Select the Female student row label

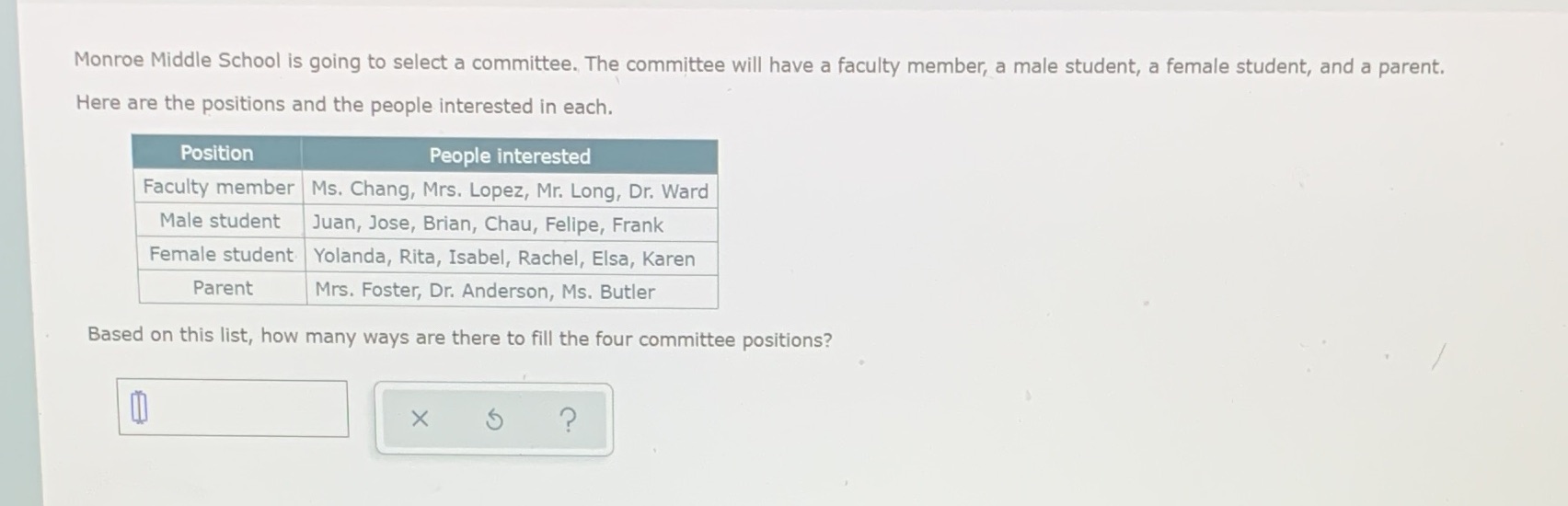[x=221, y=255]
